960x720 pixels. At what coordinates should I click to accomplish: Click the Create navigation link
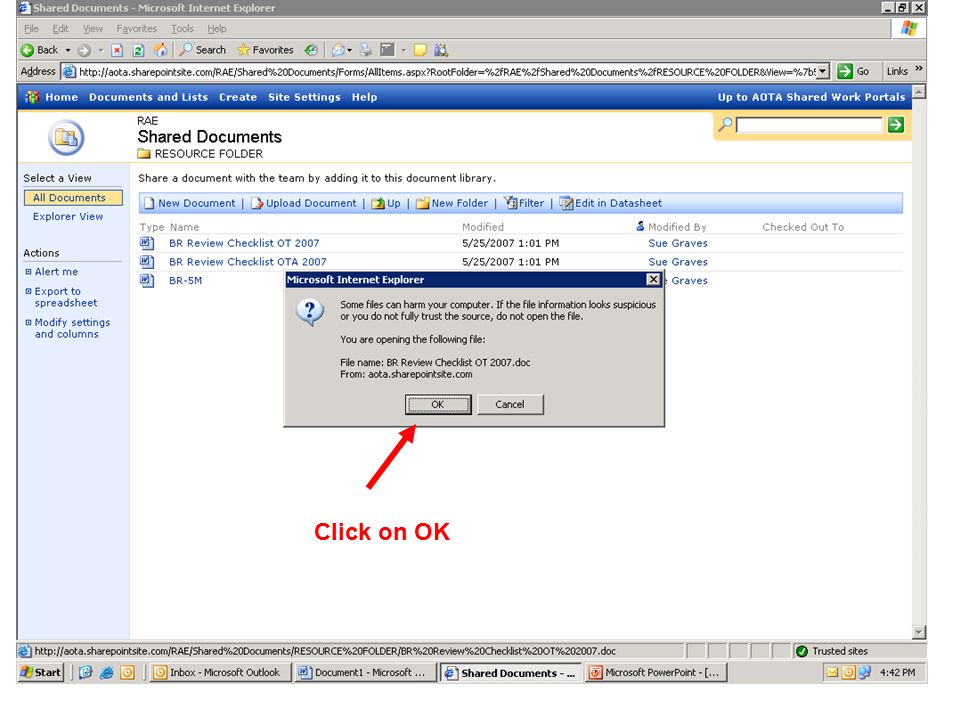tap(238, 97)
